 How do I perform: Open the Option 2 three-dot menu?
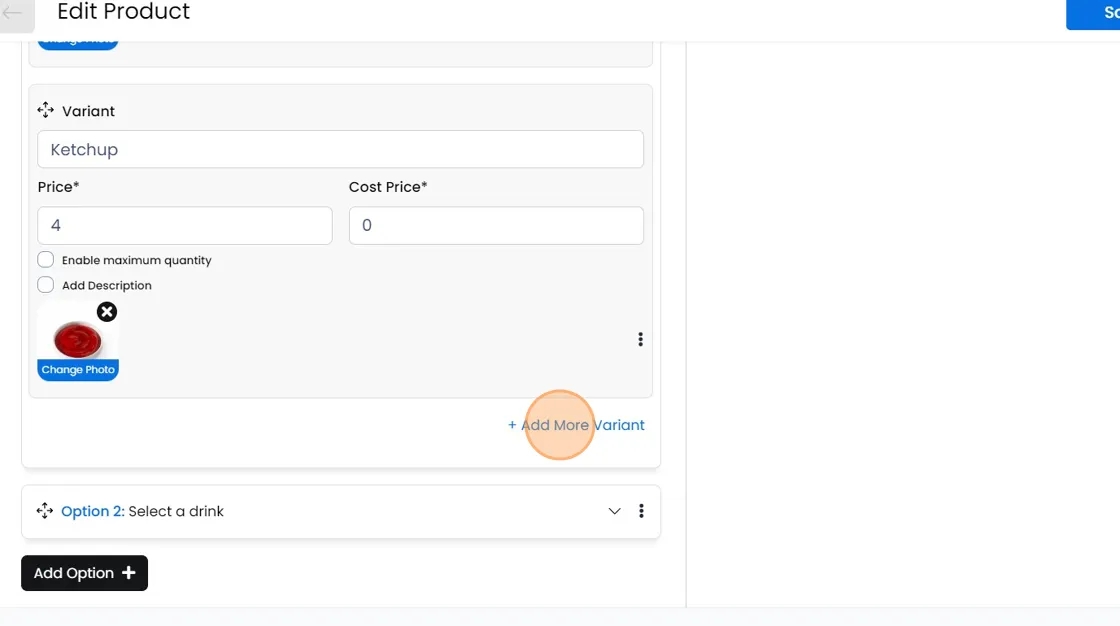641,511
